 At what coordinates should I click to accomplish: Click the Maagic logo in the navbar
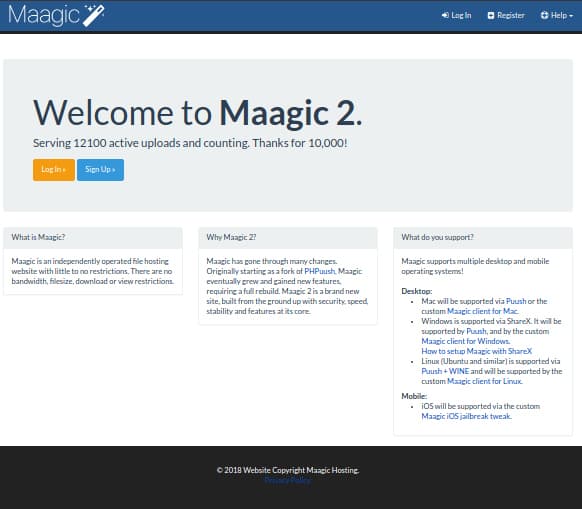[56, 15]
